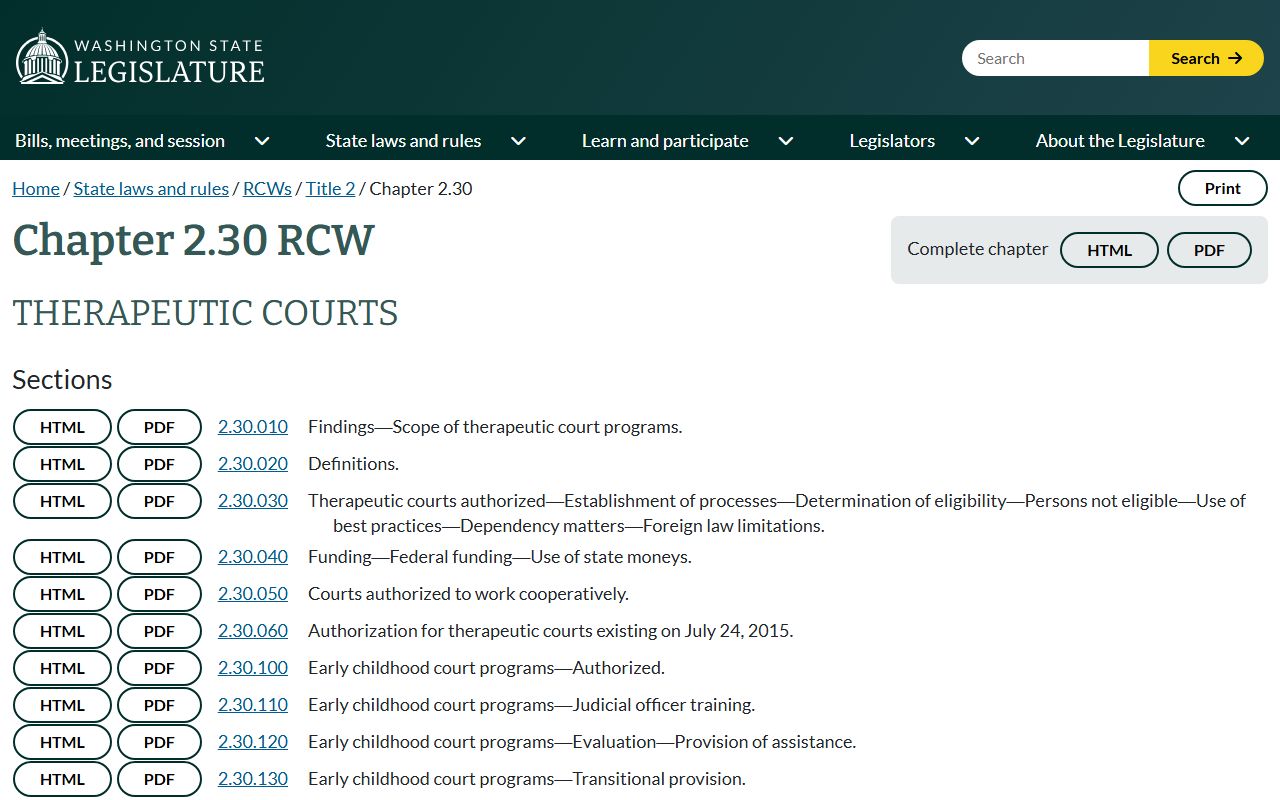
Task: Open the Title 2 breadcrumb link
Action: pos(330,188)
